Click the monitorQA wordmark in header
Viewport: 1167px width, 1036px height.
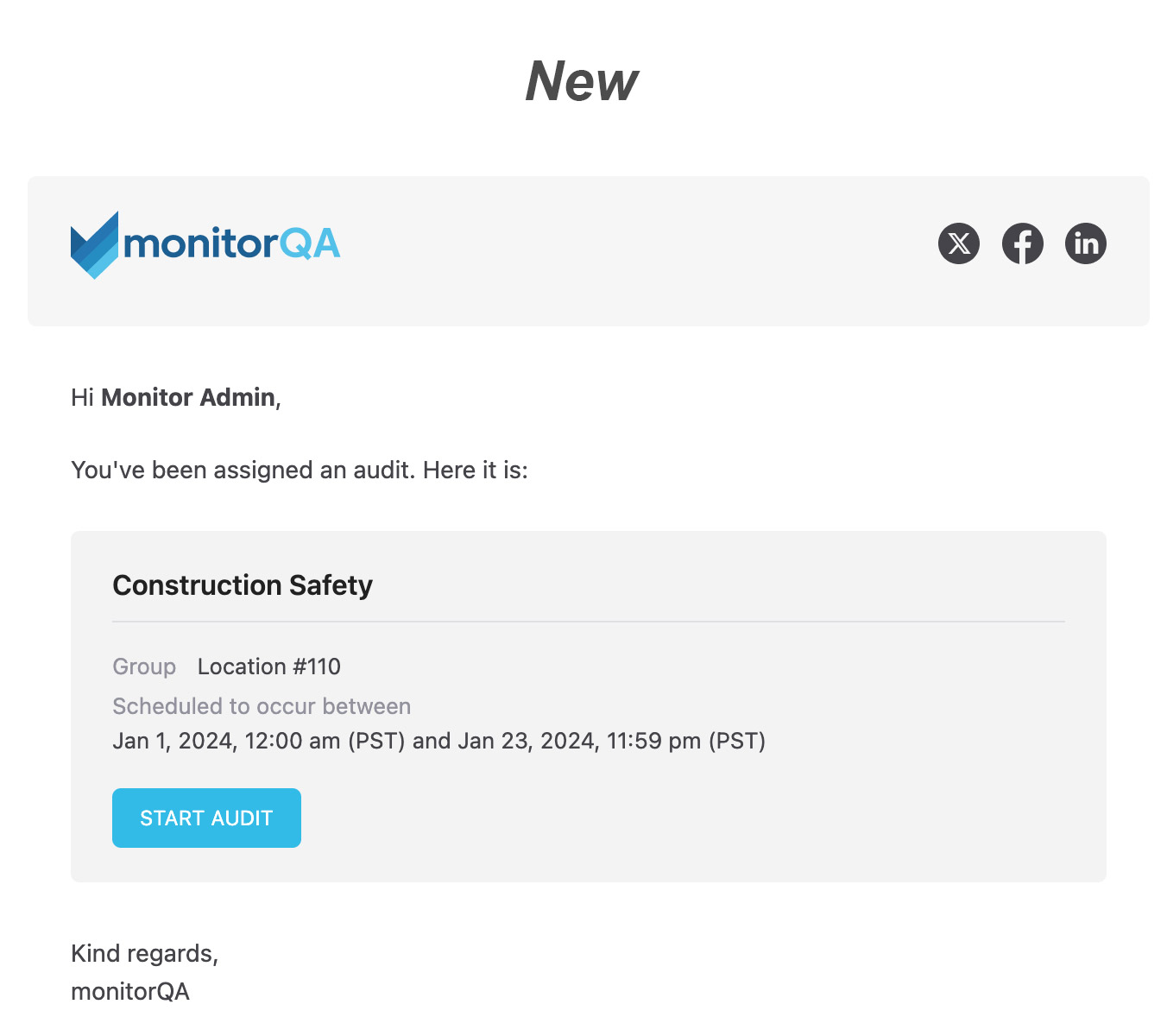[232, 243]
